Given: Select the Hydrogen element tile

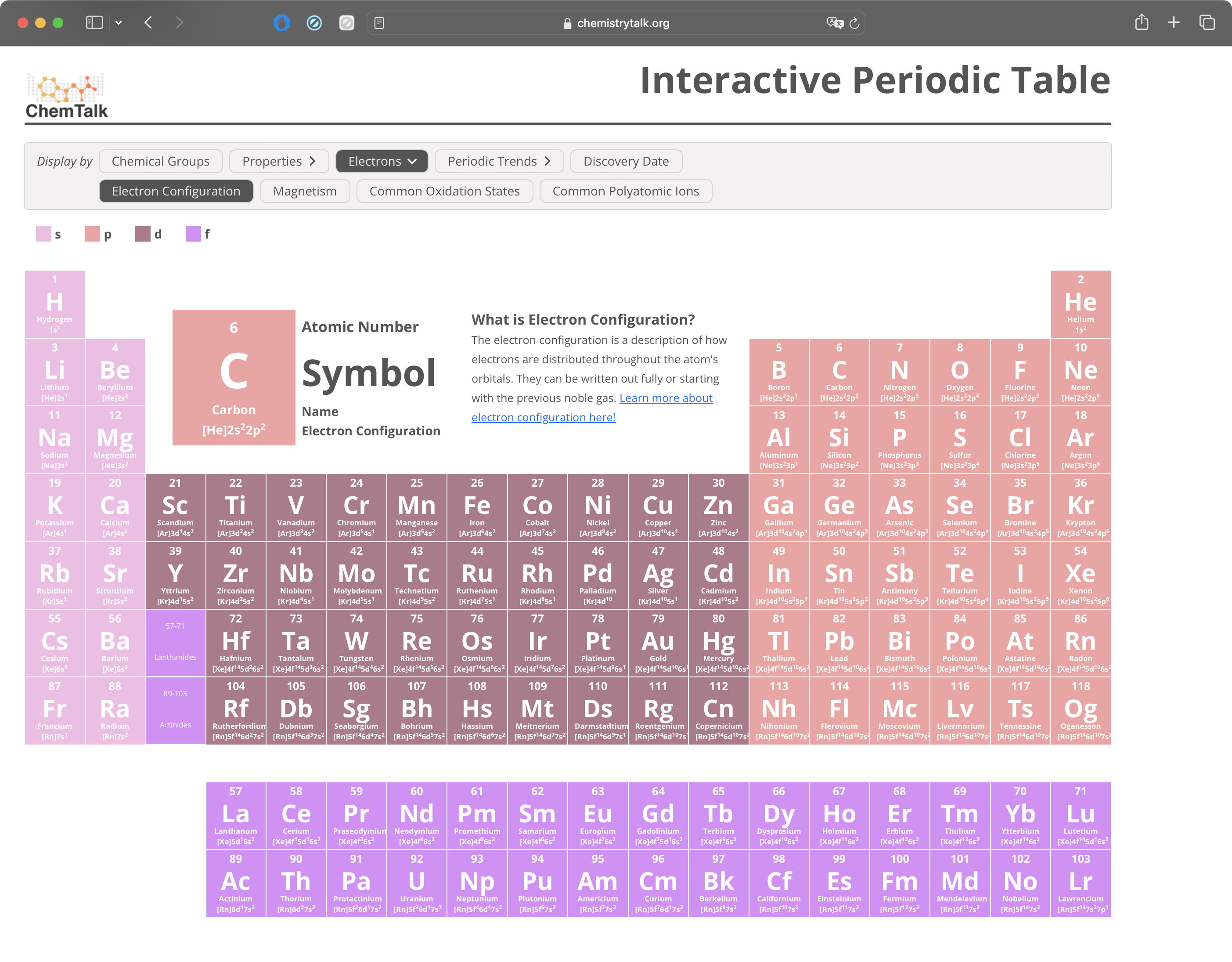Looking at the screenshot, I should click(x=55, y=304).
